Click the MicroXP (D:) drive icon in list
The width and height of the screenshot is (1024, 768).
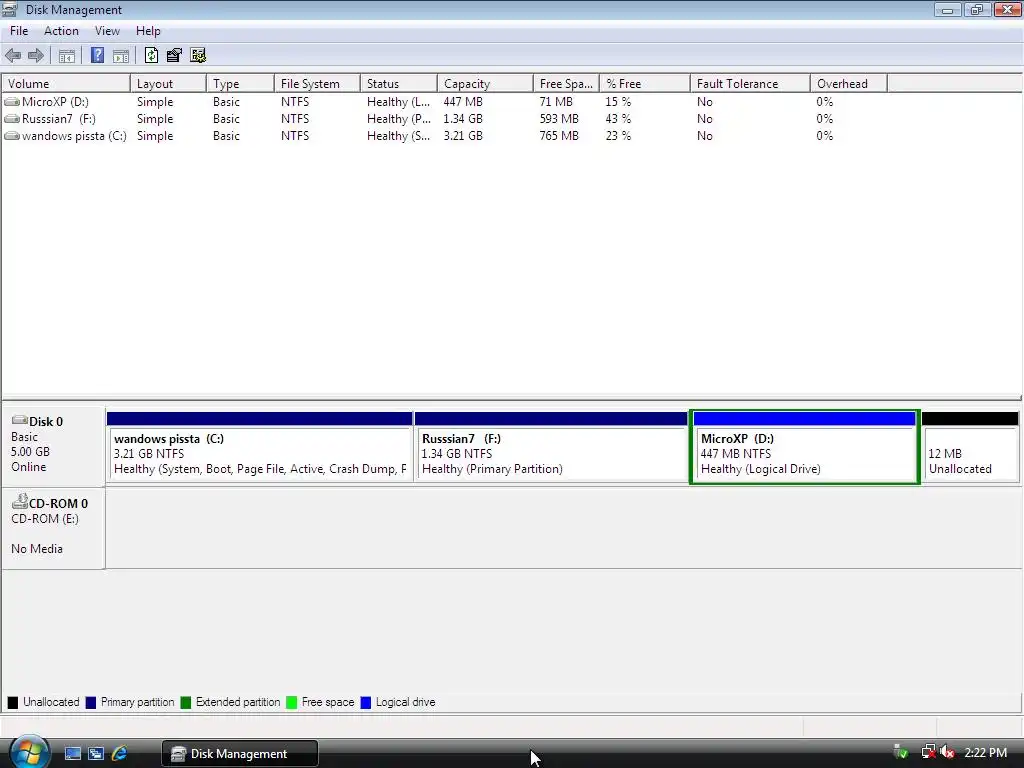click(12, 102)
